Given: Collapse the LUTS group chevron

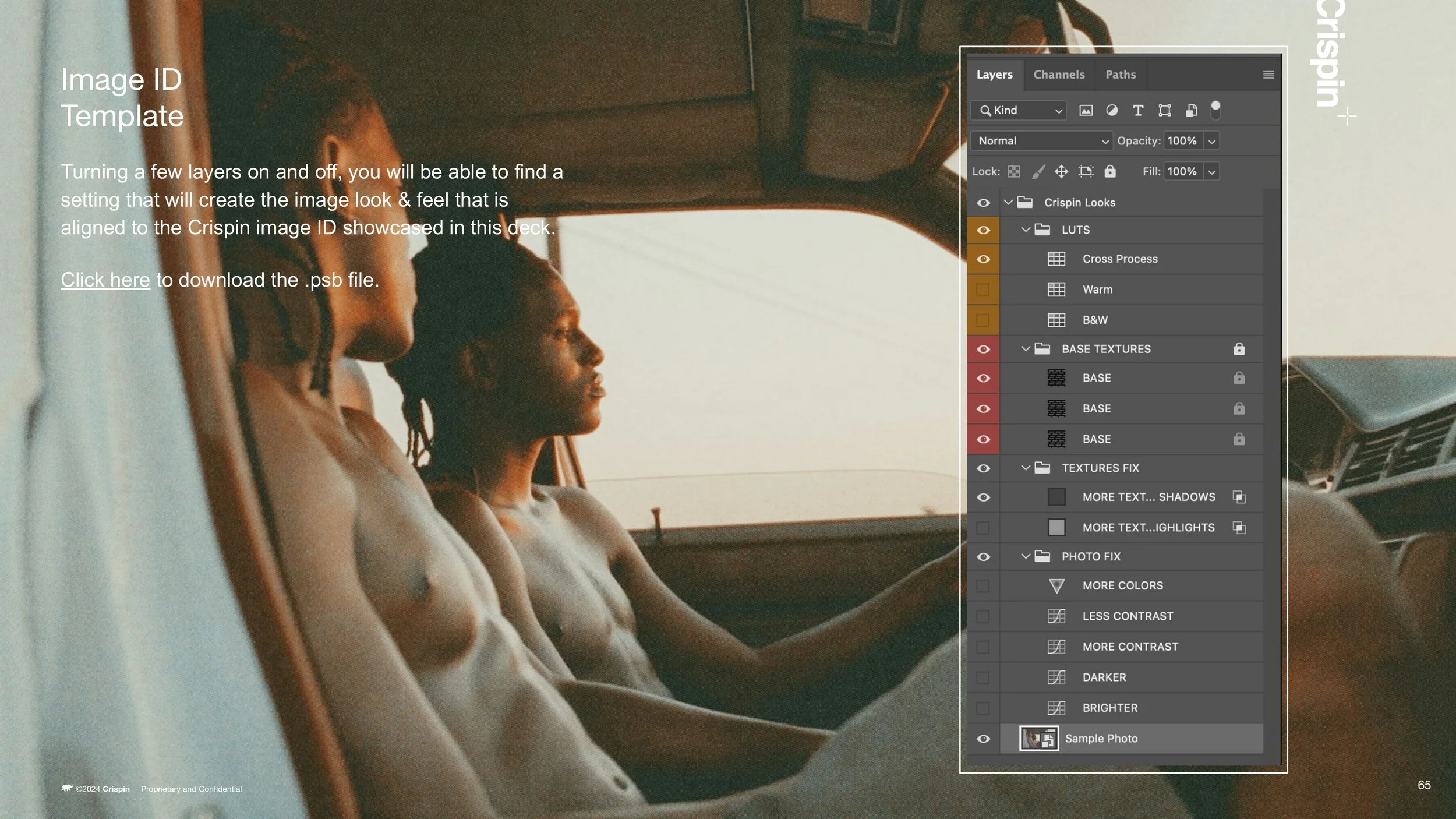Looking at the screenshot, I should [1026, 230].
